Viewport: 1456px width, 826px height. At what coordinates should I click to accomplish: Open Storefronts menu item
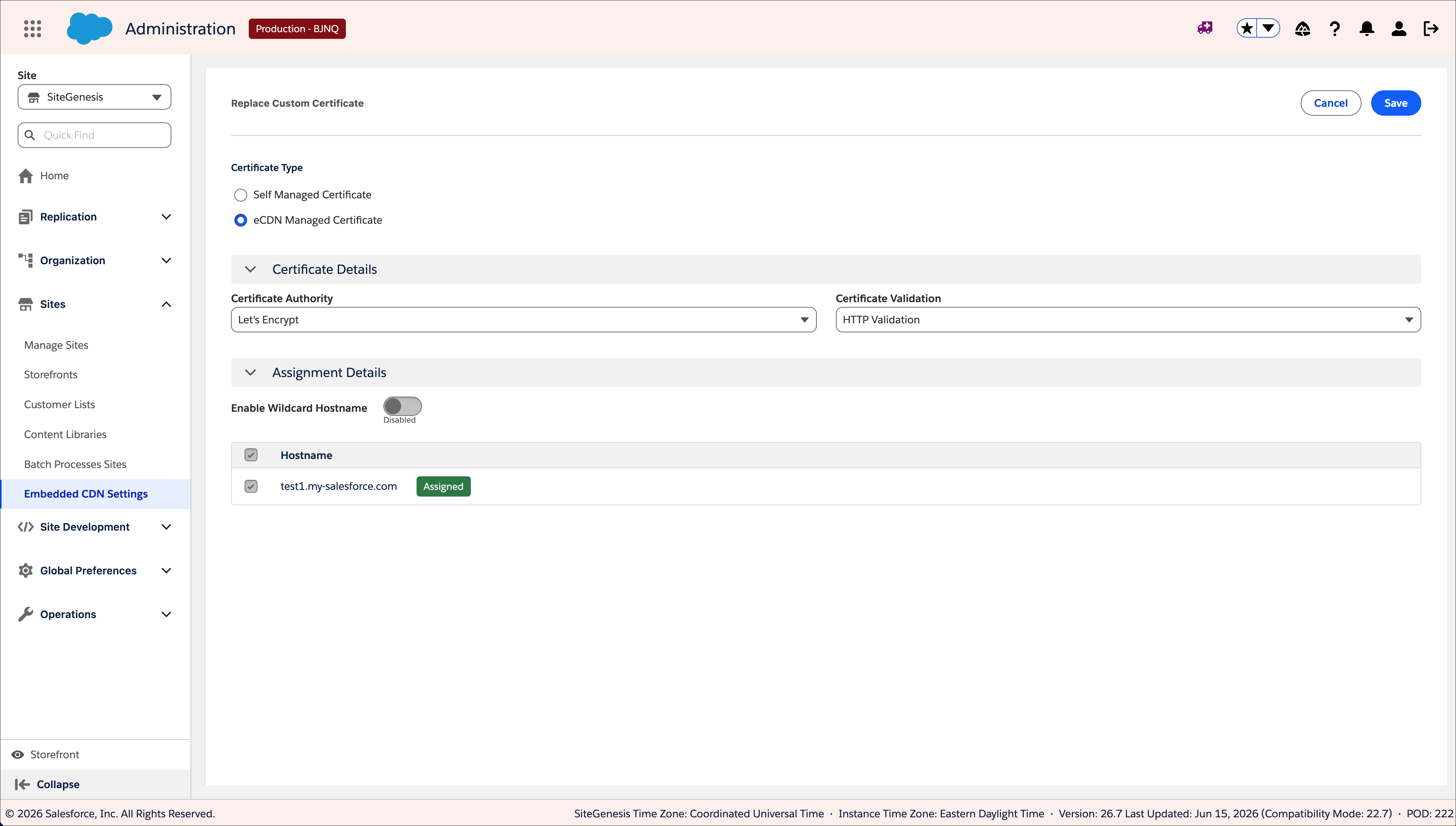click(50, 375)
